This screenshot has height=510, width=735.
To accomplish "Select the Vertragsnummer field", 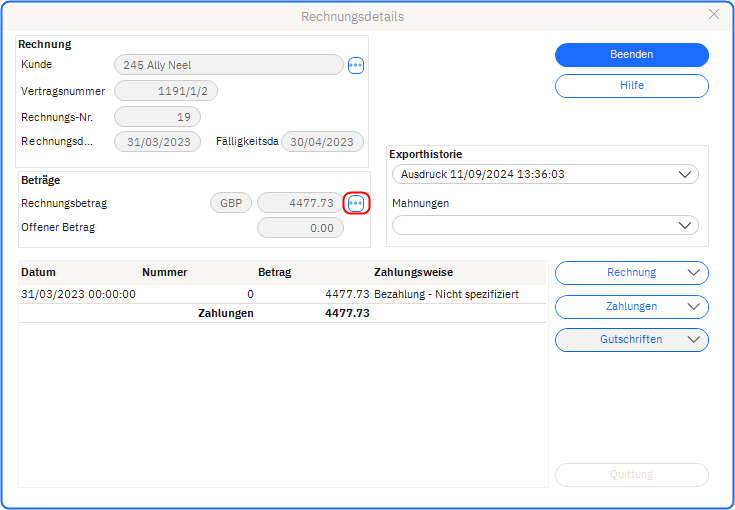I will click(166, 91).
